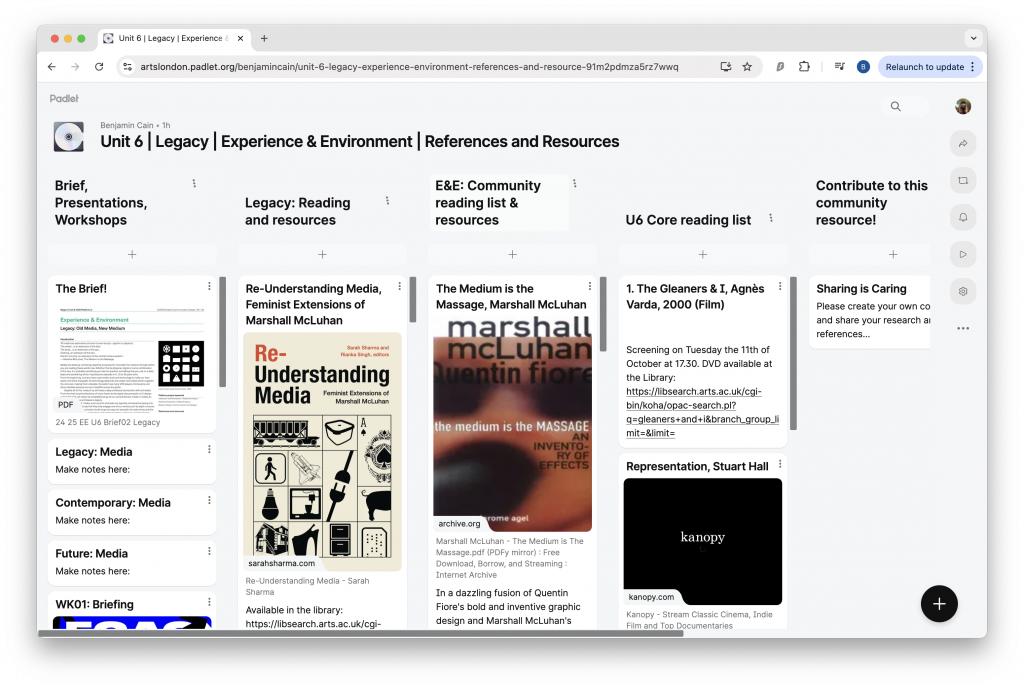Add post under E&E Community reading list
This screenshot has width=1024, height=687.
pyautogui.click(x=513, y=254)
